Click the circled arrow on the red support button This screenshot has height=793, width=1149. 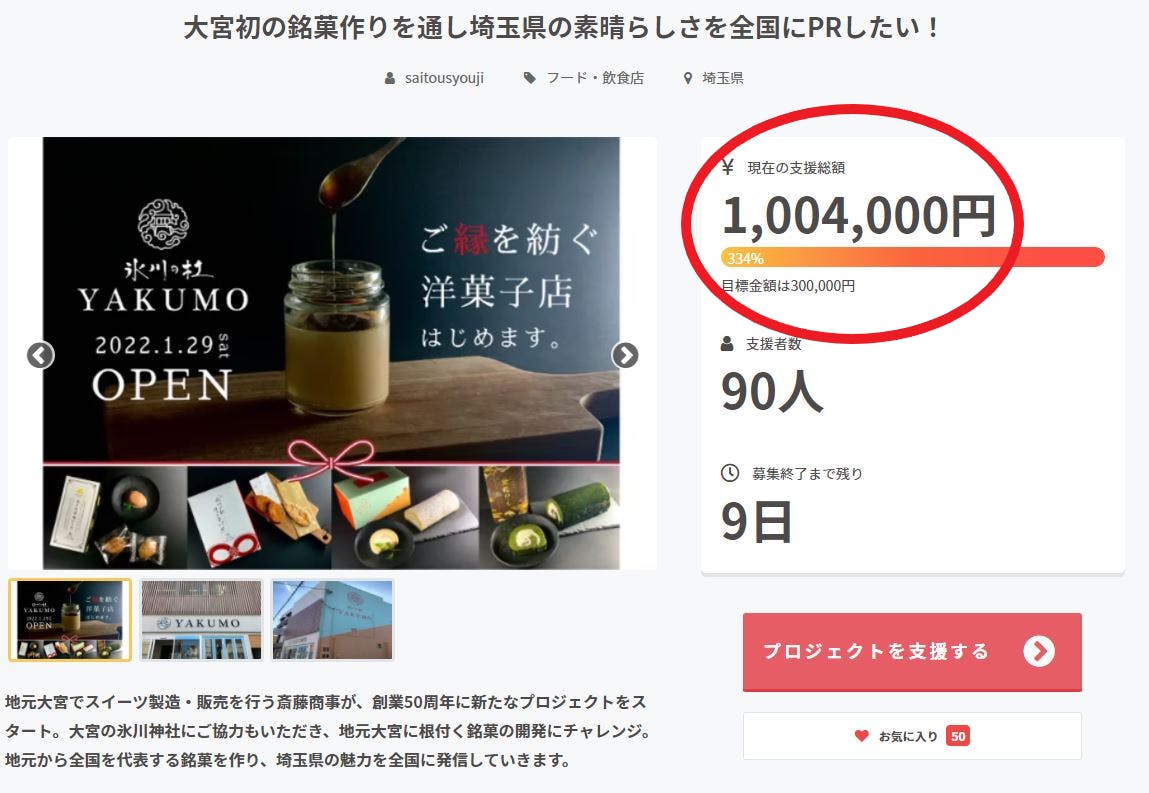(1039, 651)
